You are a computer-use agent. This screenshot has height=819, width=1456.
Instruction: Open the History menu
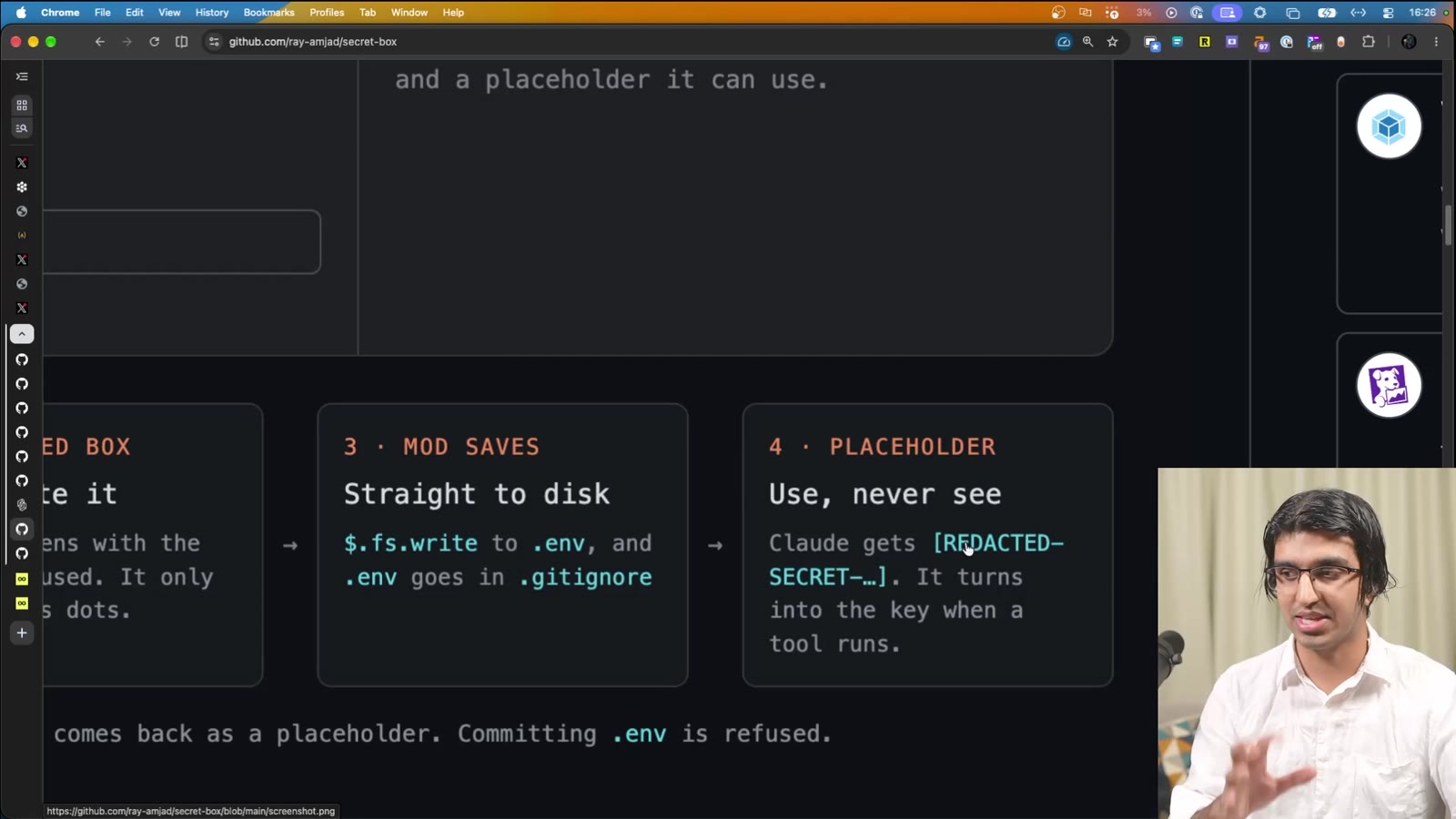212,13
